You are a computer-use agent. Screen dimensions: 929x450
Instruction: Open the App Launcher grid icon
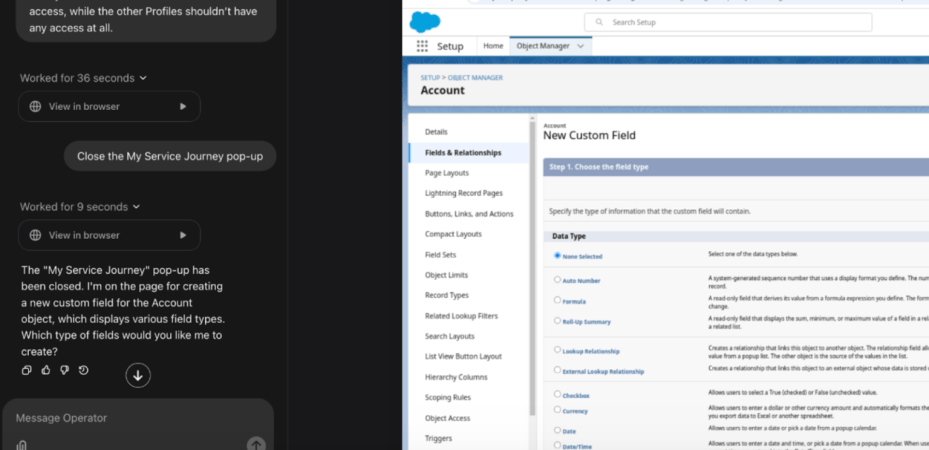click(422, 46)
